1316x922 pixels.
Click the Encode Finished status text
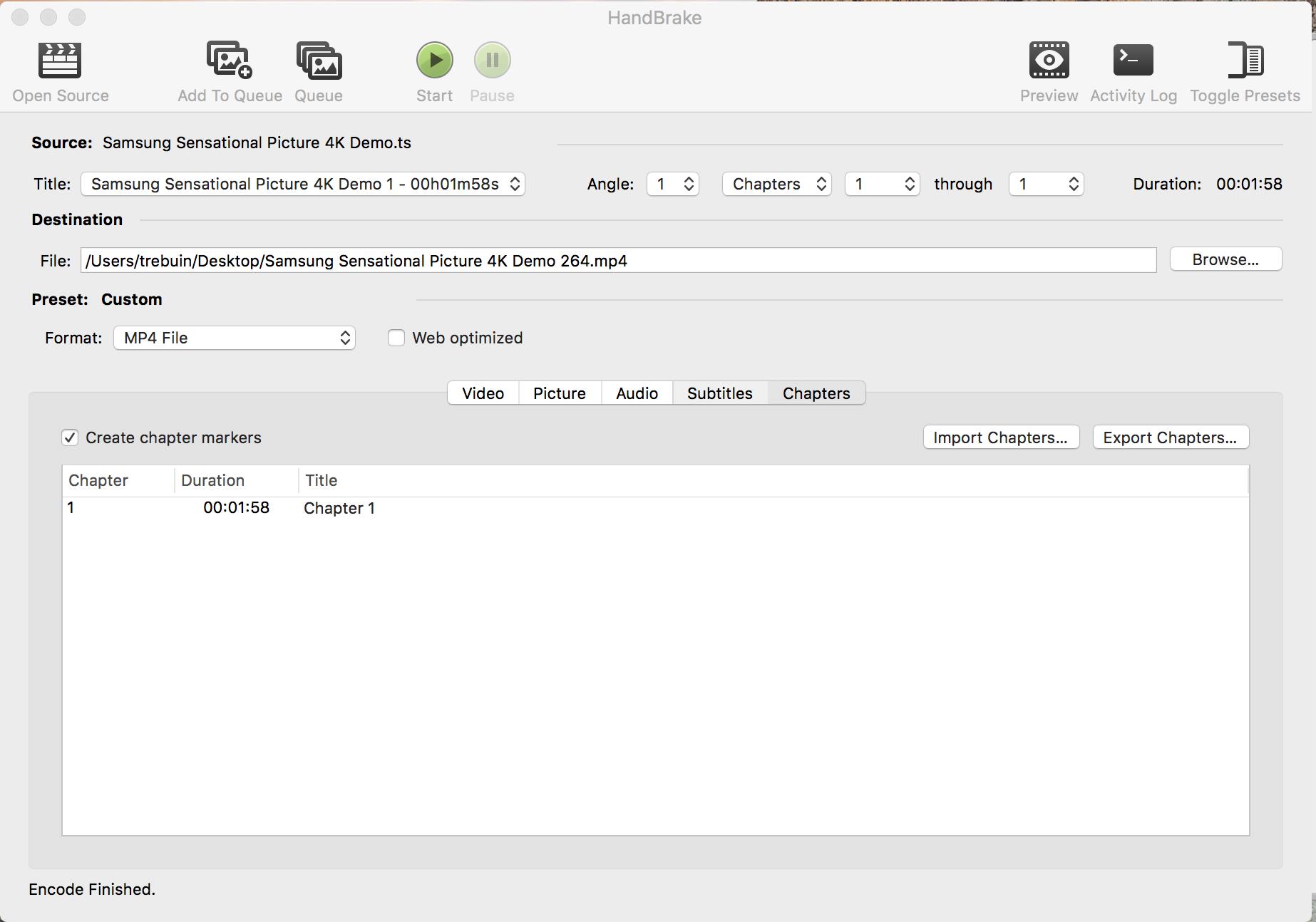click(x=92, y=889)
